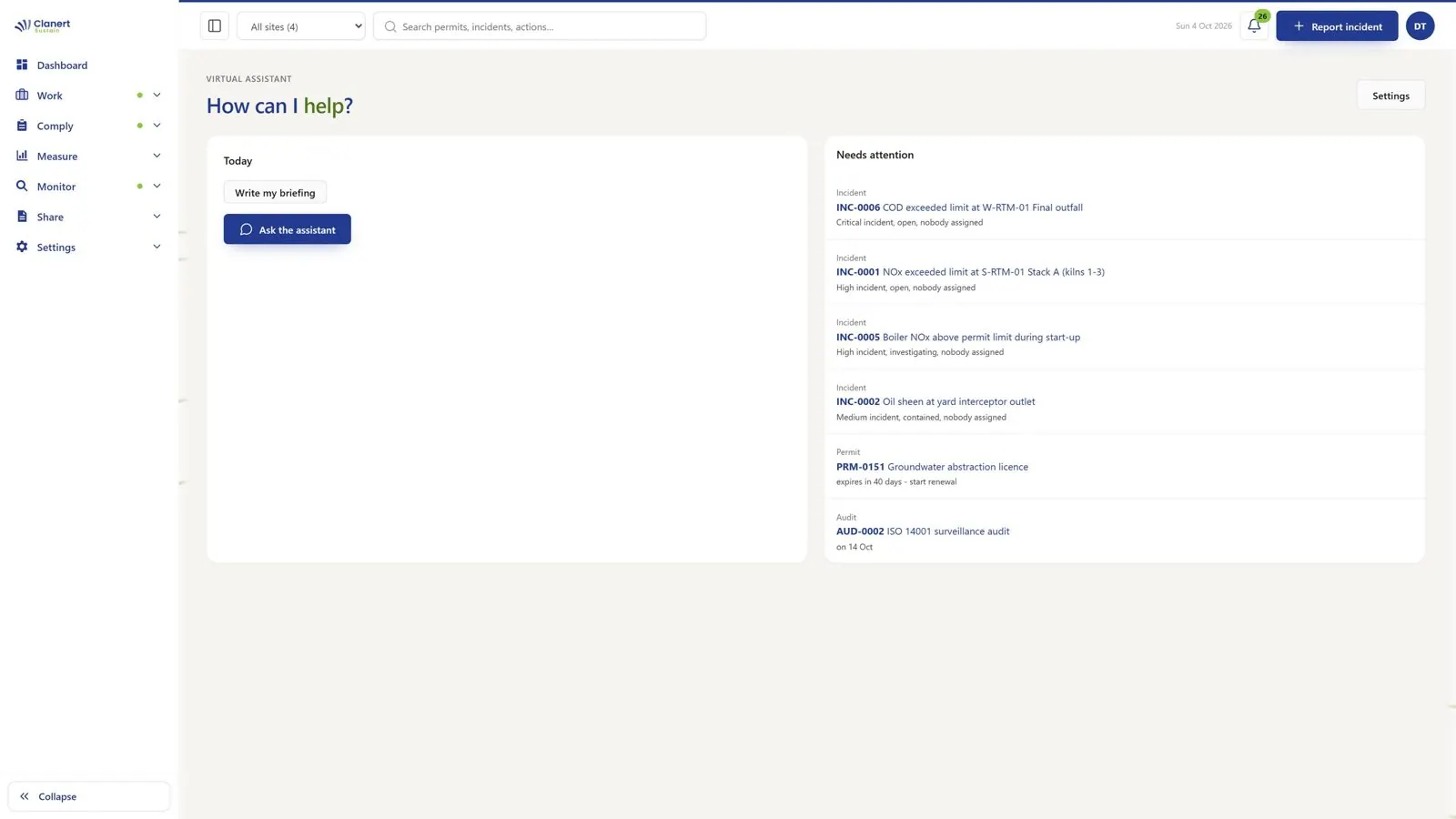This screenshot has width=1456, height=819.
Task: Open the DT user avatar menu
Action: pyautogui.click(x=1420, y=26)
